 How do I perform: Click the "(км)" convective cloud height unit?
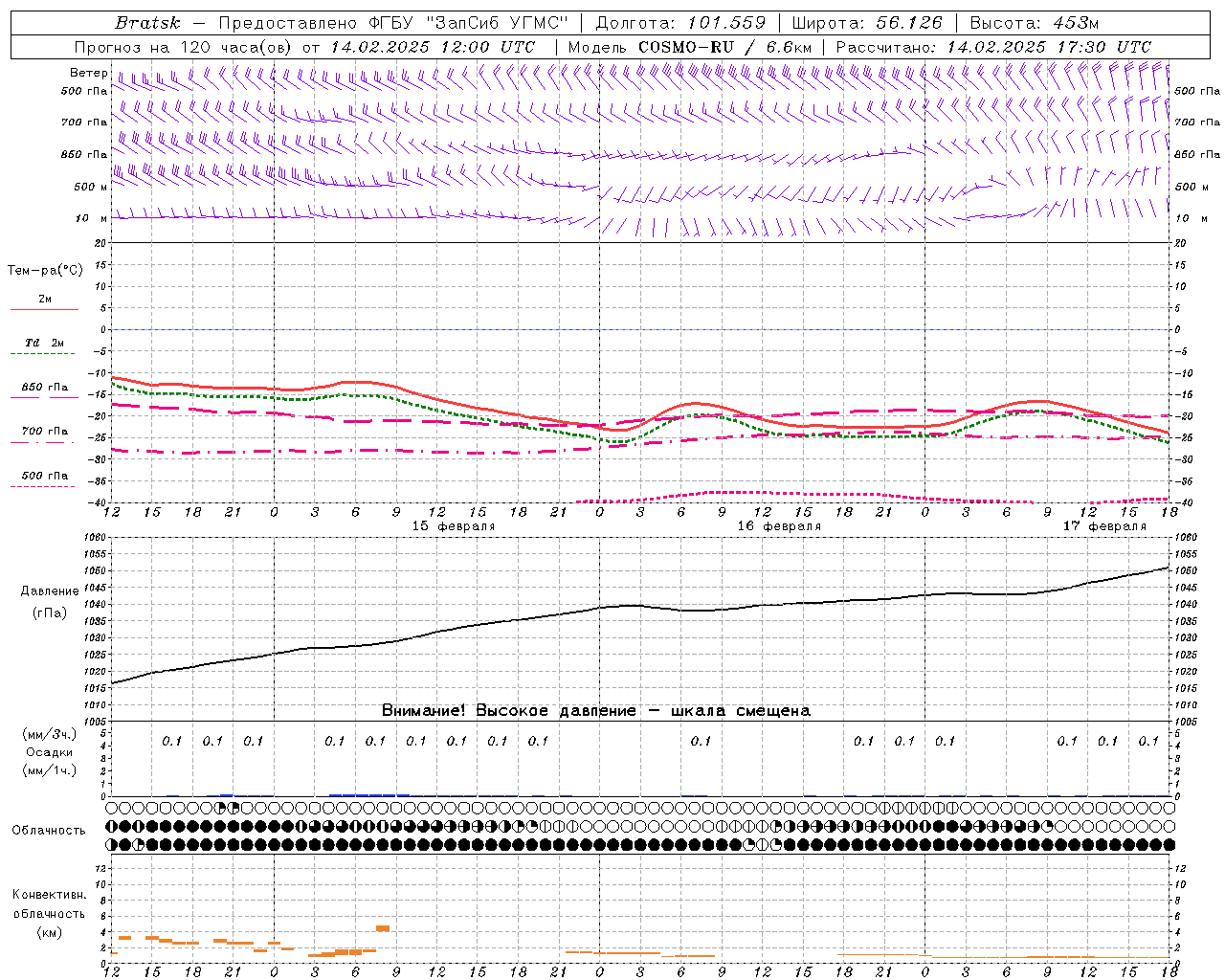(50, 932)
